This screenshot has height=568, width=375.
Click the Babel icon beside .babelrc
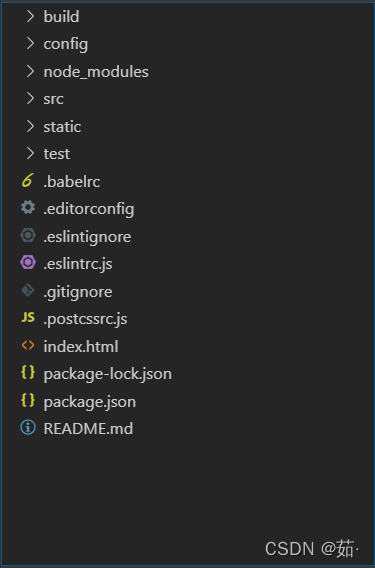(x=28, y=180)
